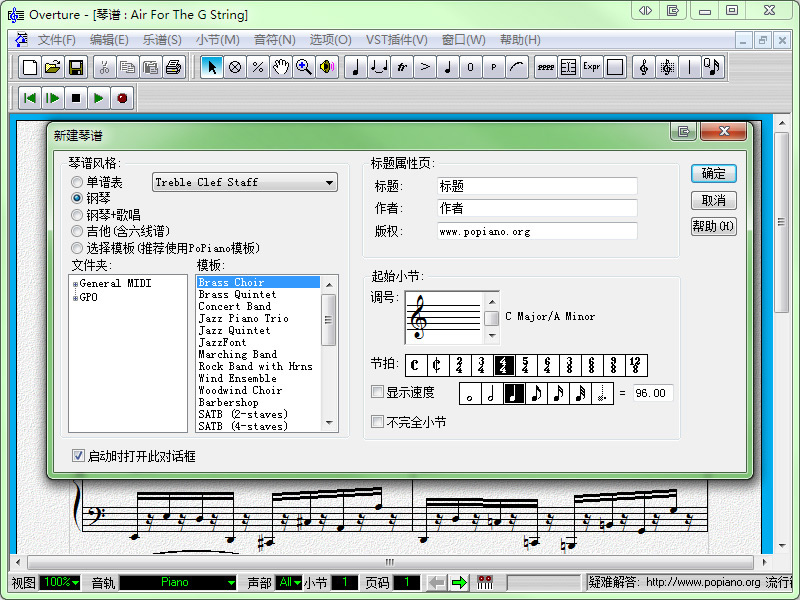Screen dimensions: 800x600
Task: Select the percent scale tool
Action: tap(258, 67)
